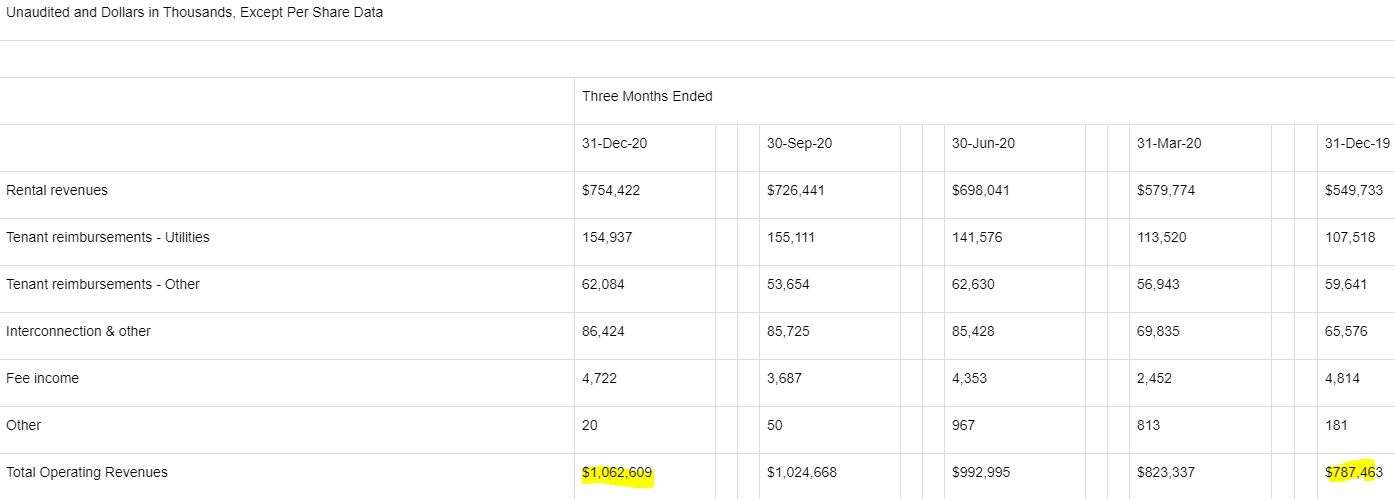
Task: Click the fee income value 4,353
Action: coord(970,378)
